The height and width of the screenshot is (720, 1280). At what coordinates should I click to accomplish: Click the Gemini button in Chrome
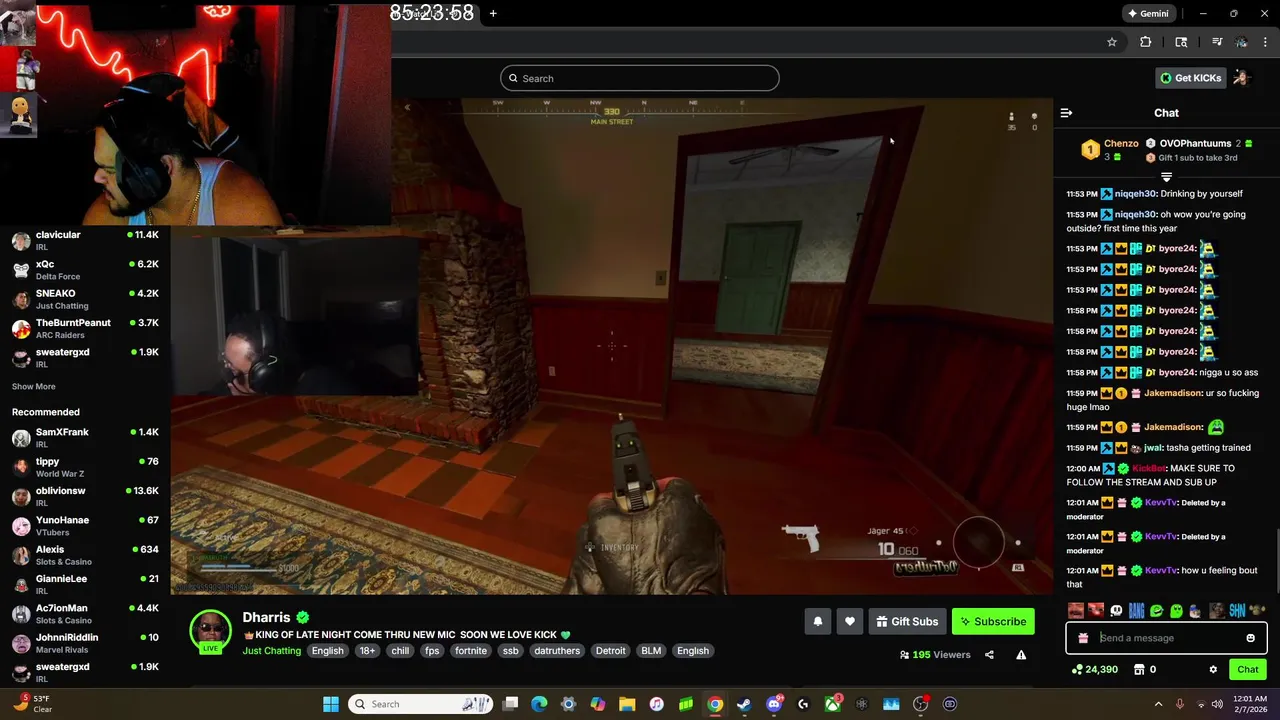click(x=1148, y=13)
